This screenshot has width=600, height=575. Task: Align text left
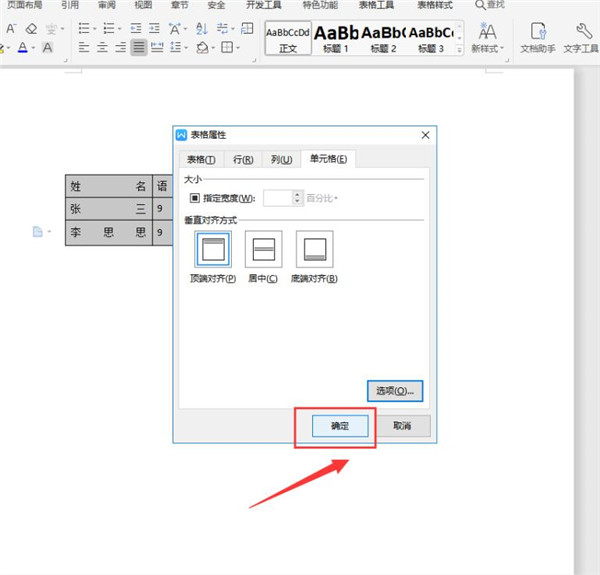pyautogui.click(x=84, y=47)
